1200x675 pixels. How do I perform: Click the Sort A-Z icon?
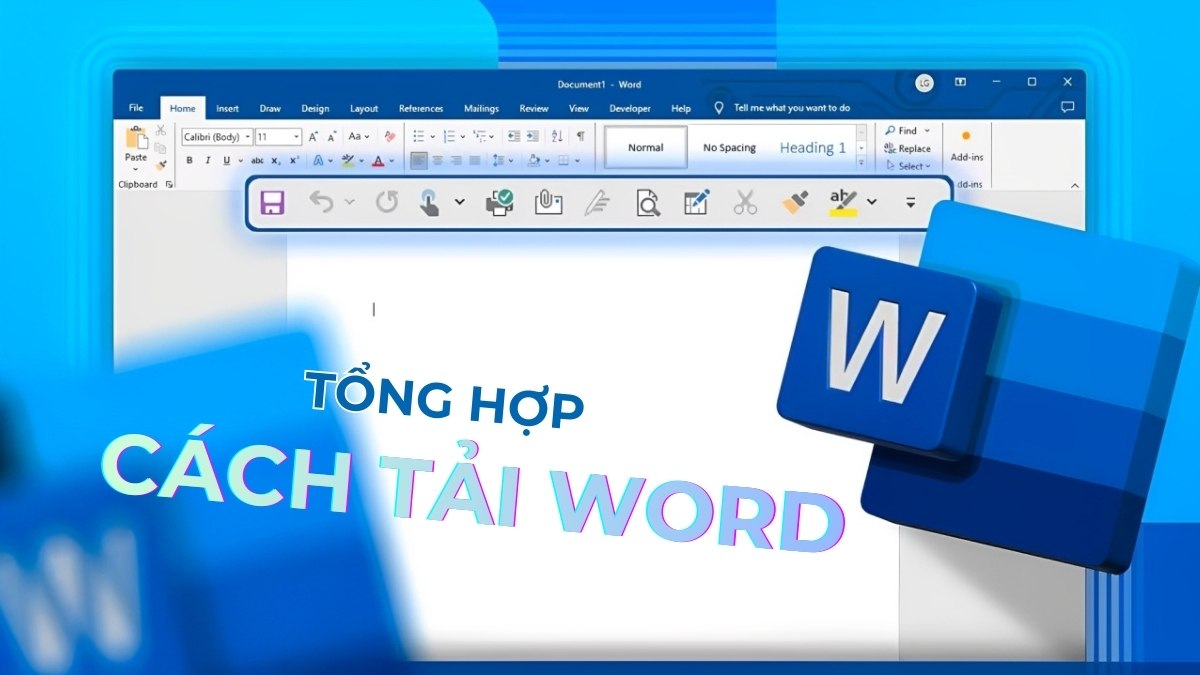[x=556, y=135]
